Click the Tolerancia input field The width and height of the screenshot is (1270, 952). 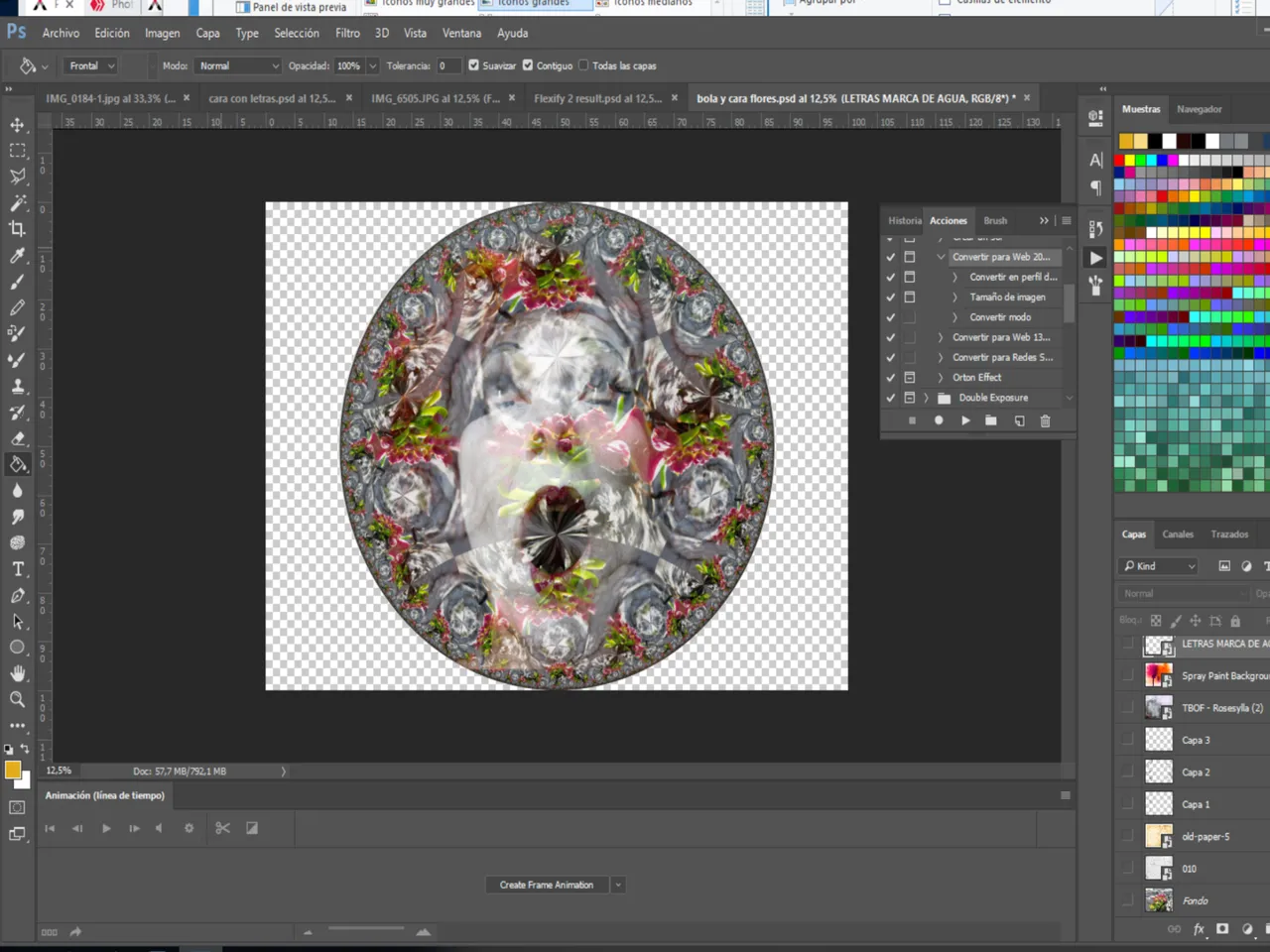(x=447, y=65)
